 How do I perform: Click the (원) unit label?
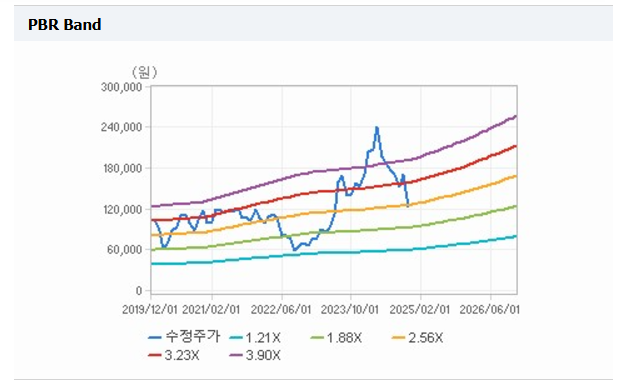[x=144, y=72]
